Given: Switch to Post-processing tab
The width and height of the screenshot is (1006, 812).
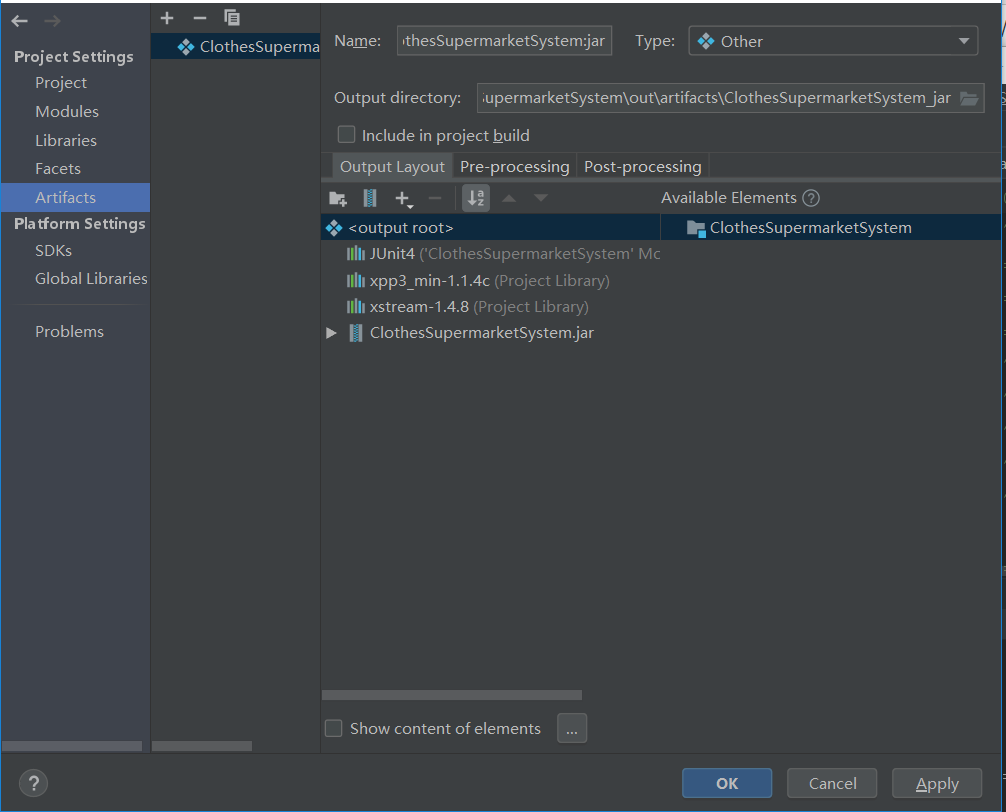Looking at the screenshot, I should [x=643, y=167].
